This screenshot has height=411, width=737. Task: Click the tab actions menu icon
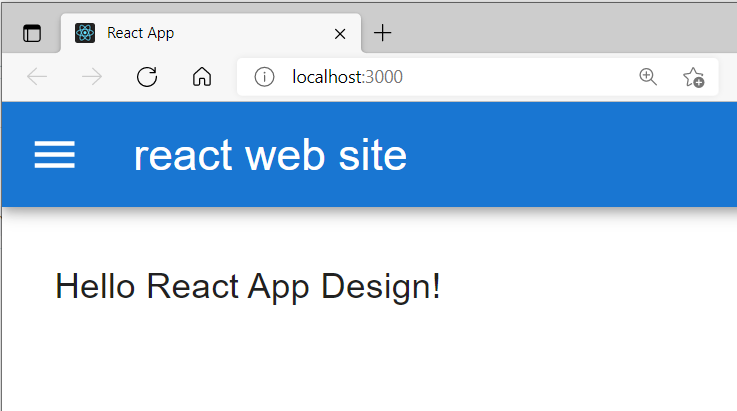click(x=32, y=33)
